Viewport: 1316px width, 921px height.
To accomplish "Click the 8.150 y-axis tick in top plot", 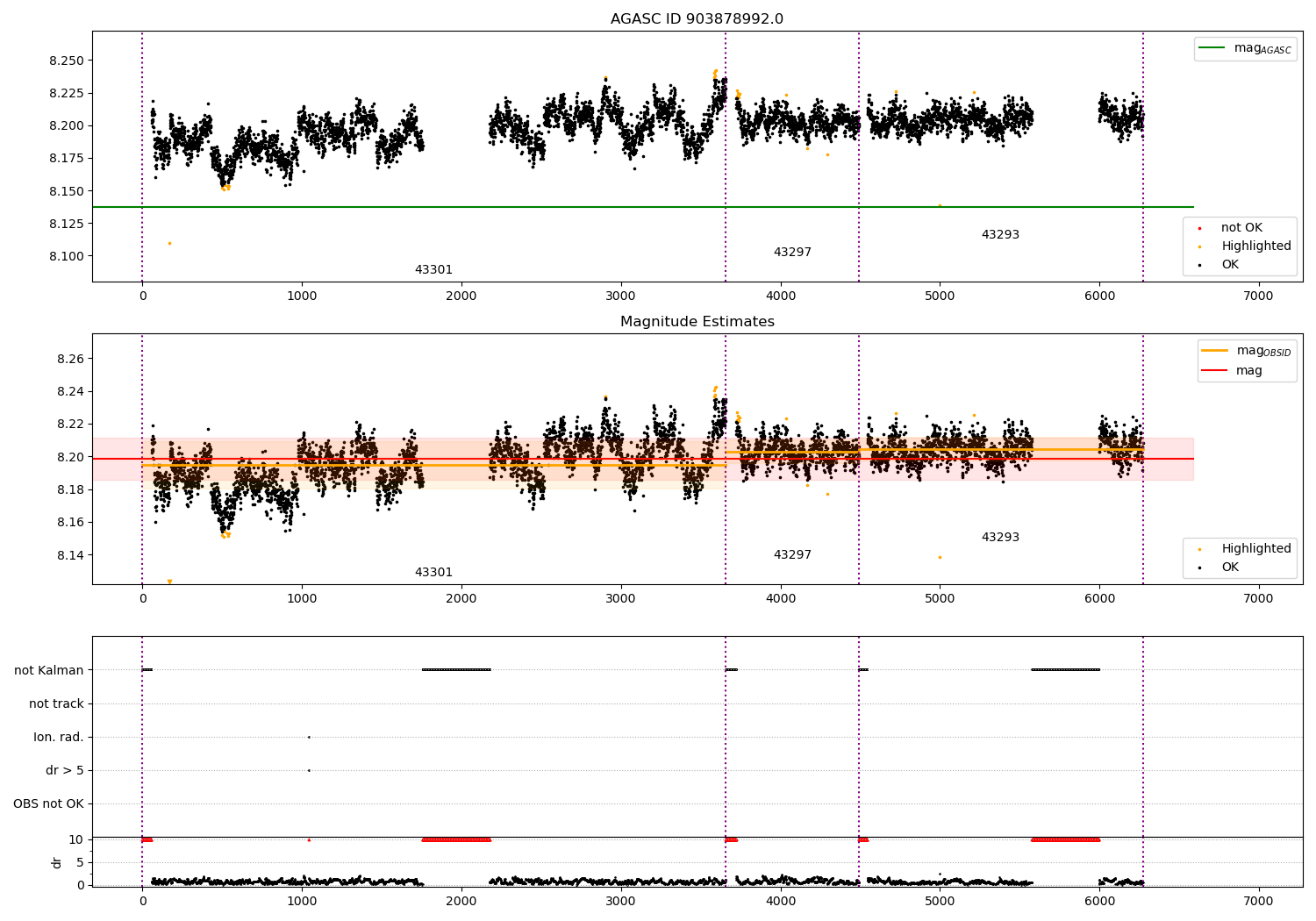I will click(67, 191).
